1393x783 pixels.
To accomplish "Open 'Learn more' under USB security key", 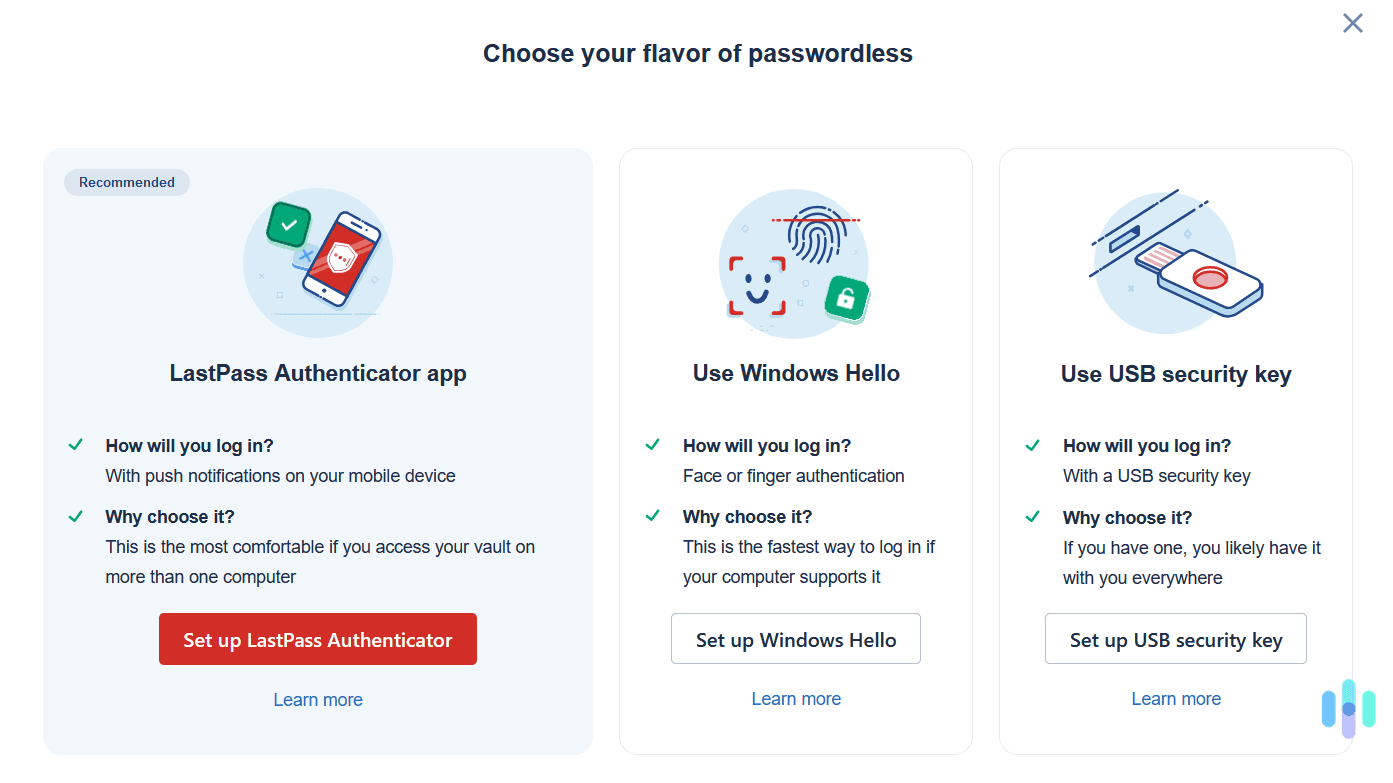I will click(1176, 698).
